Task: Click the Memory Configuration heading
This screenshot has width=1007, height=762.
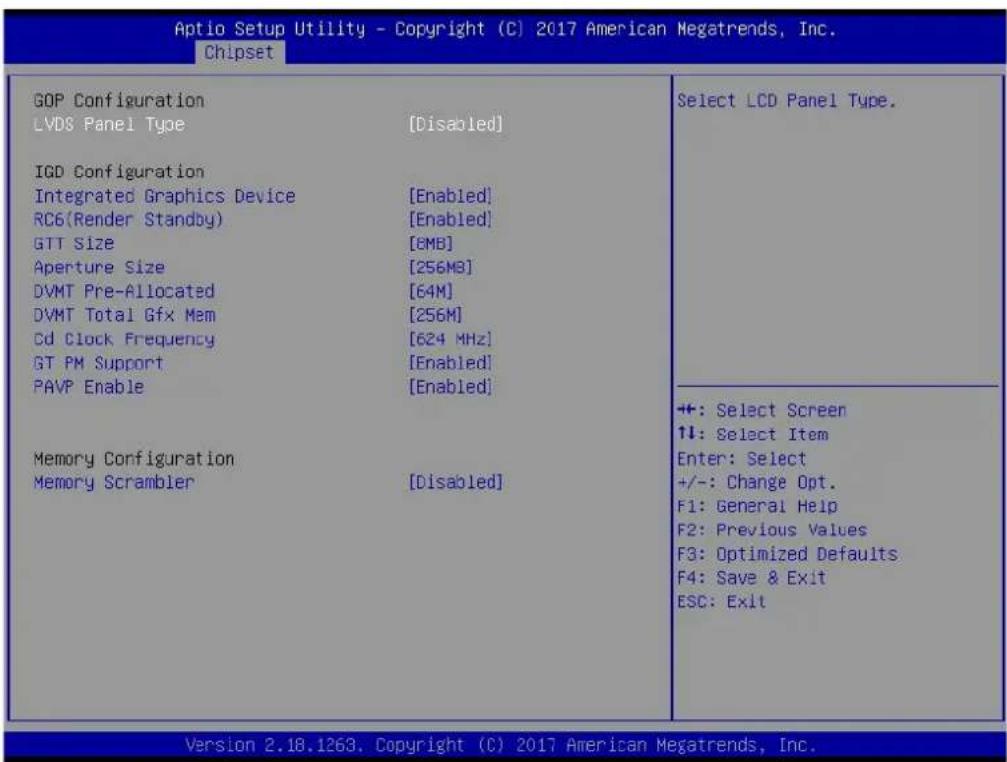Action: click(x=134, y=459)
